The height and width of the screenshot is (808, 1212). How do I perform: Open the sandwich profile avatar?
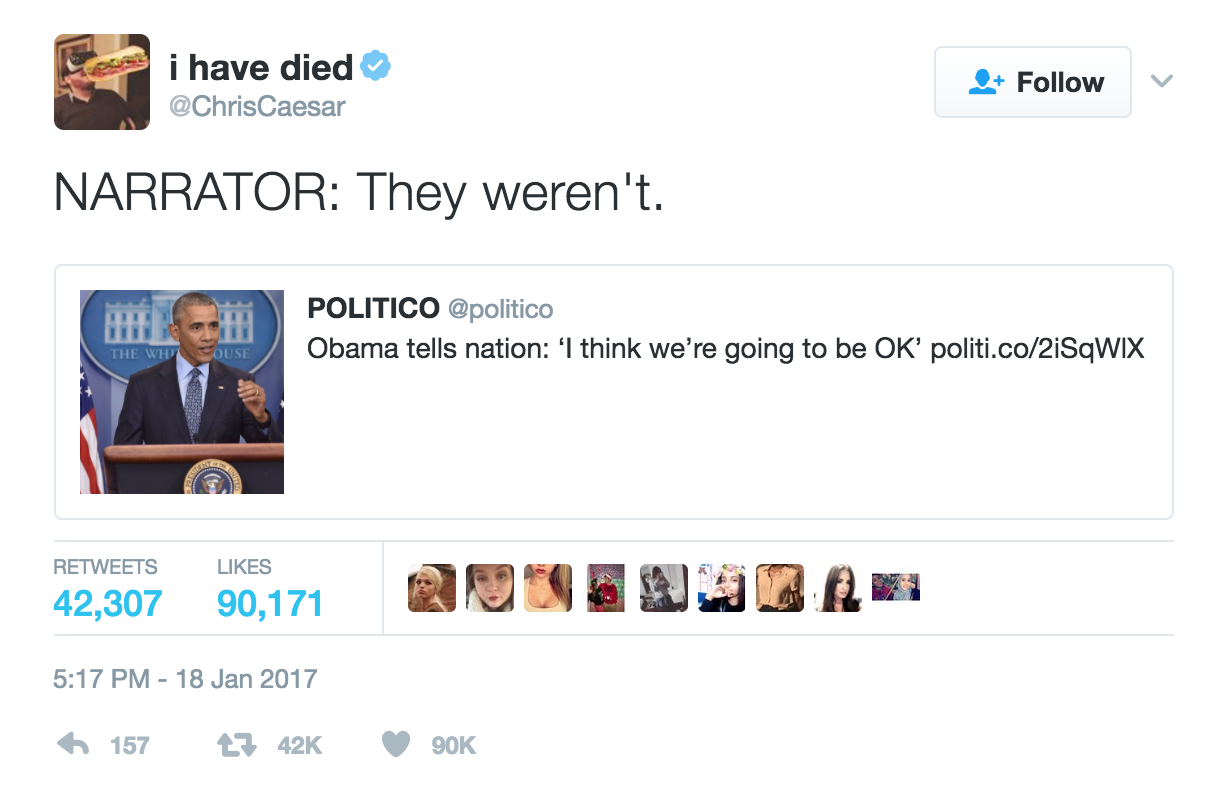(x=102, y=82)
